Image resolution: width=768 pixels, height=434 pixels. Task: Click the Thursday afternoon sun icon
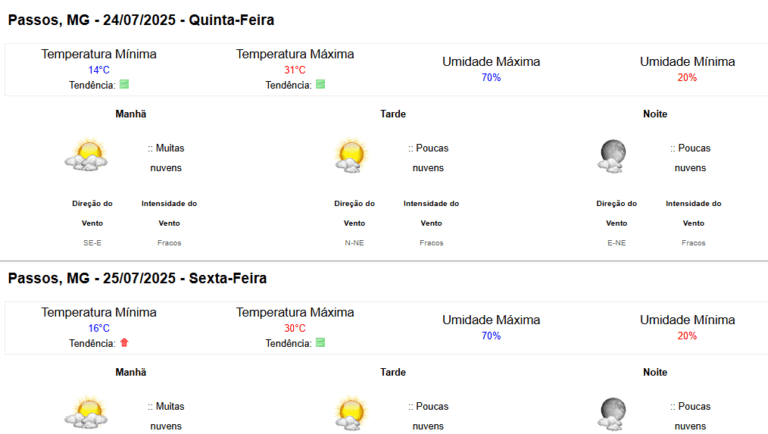(351, 155)
